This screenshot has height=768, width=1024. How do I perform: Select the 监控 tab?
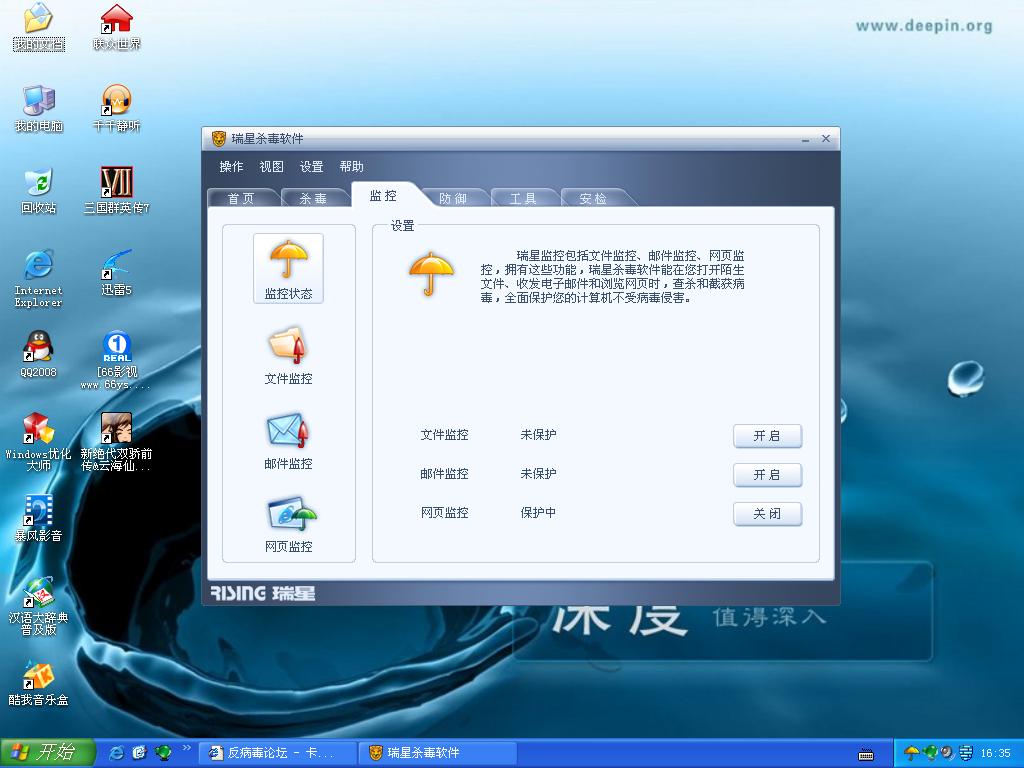383,195
